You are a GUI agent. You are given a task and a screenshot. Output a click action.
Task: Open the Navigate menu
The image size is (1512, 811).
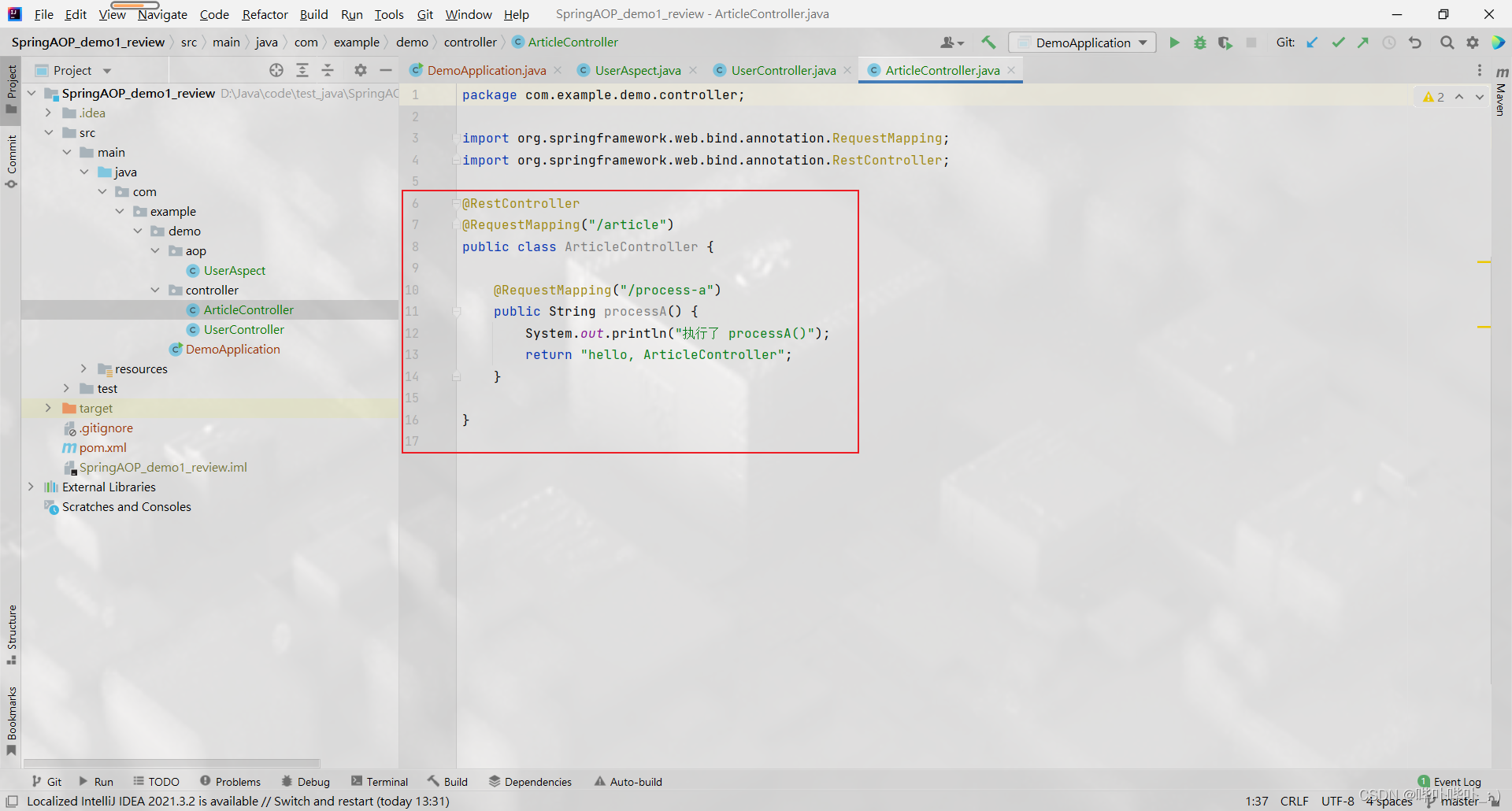[162, 14]
